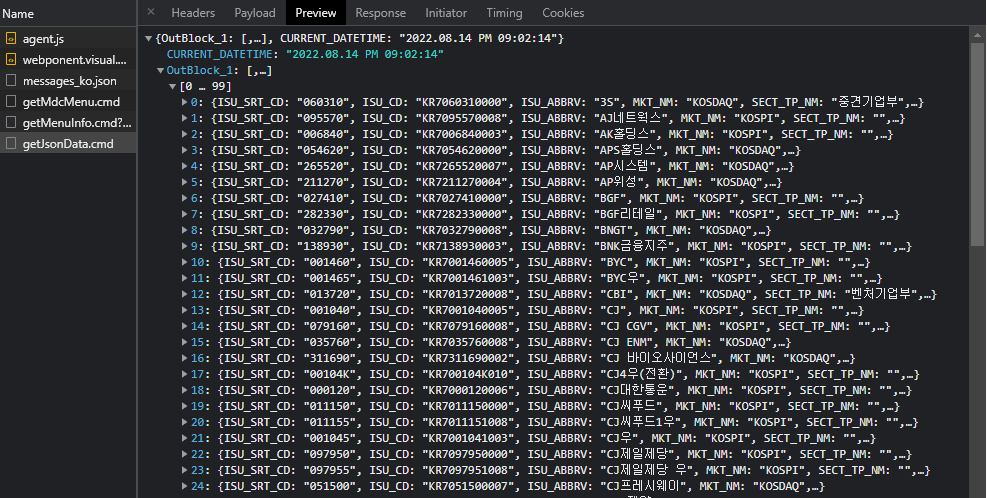
Task: Click the "2022.08.14 PM 09:02:14" teal value
Action: [x=364, y=54]
